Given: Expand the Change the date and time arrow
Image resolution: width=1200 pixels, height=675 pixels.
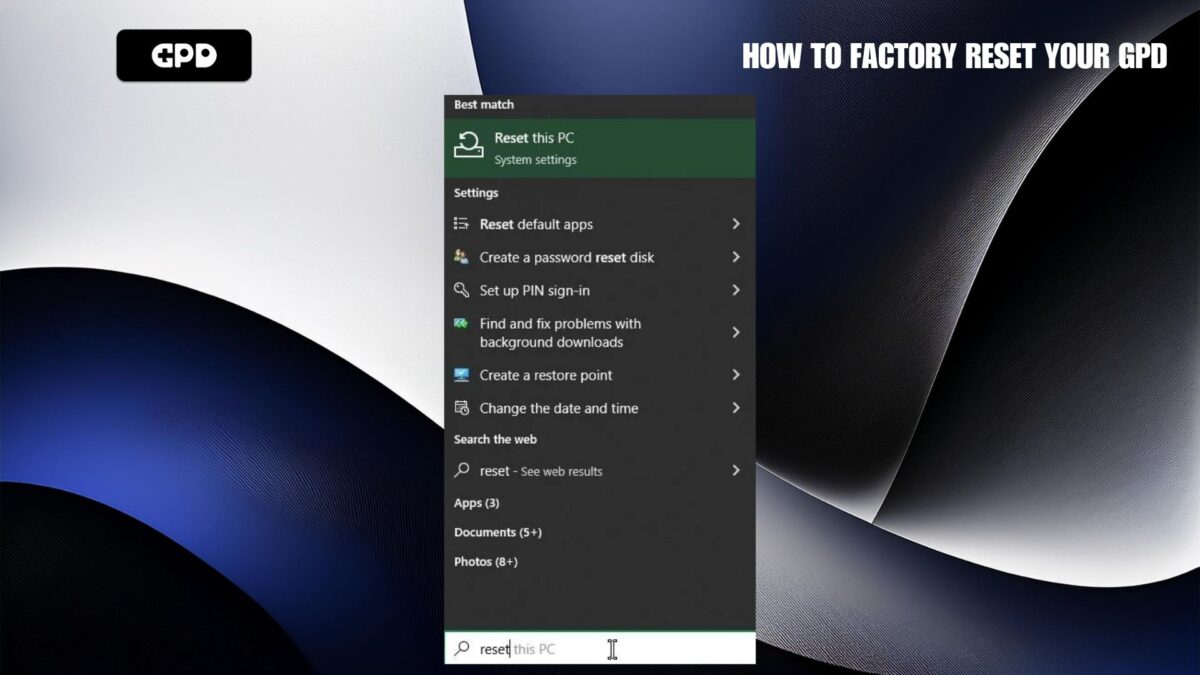Looking at the screenshot, I should pyautogui.click(x=735, y=408).
